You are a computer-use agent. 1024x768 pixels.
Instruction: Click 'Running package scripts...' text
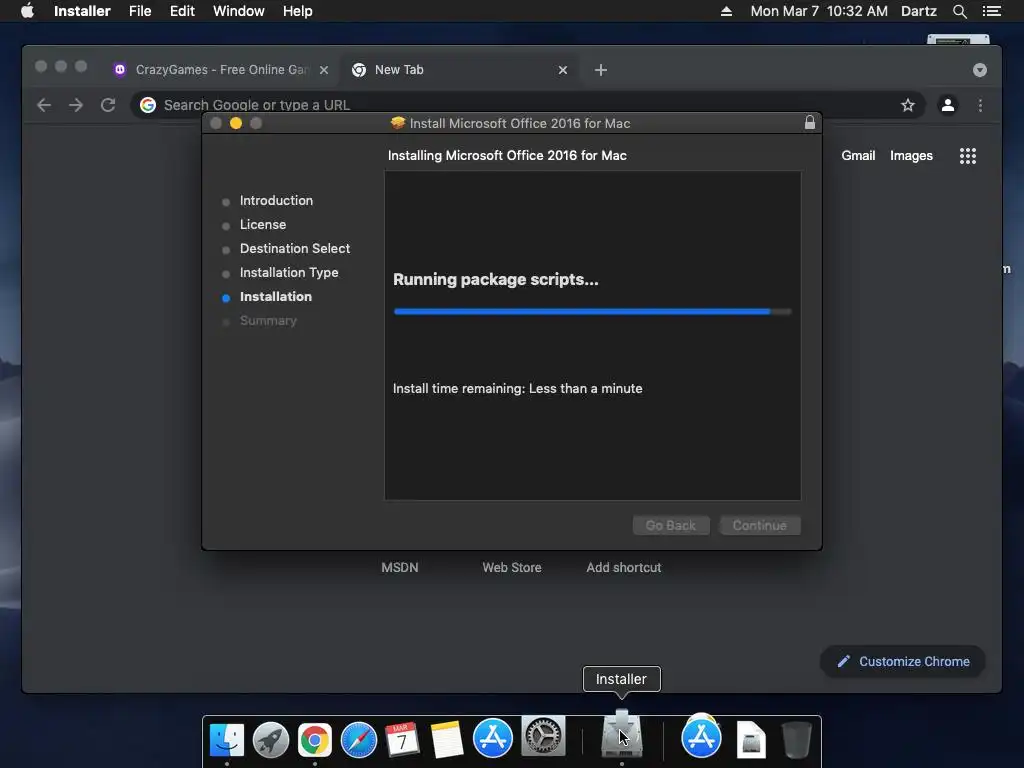pyautogui.click(x=496, y=280)
